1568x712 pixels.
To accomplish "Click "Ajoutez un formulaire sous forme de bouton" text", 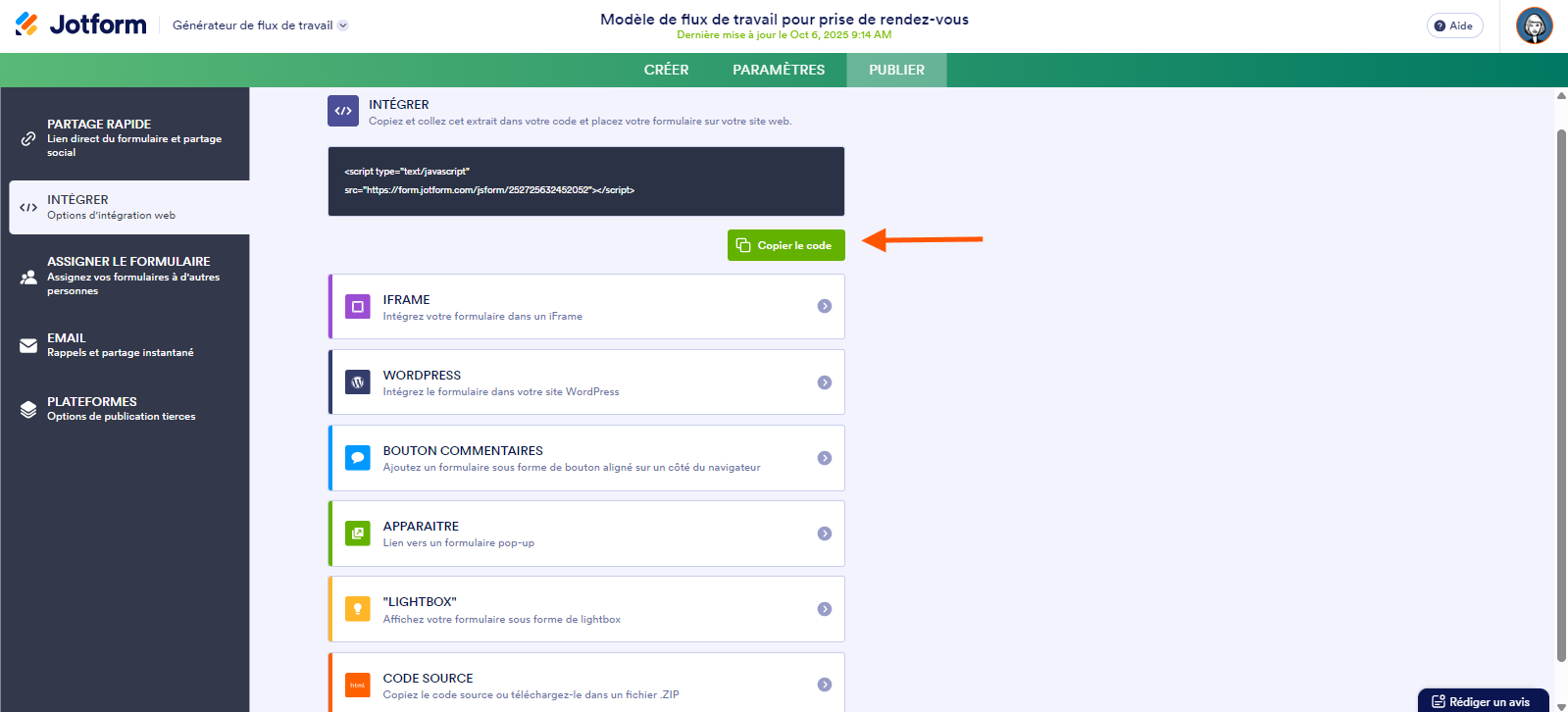I will coord(572,467).
